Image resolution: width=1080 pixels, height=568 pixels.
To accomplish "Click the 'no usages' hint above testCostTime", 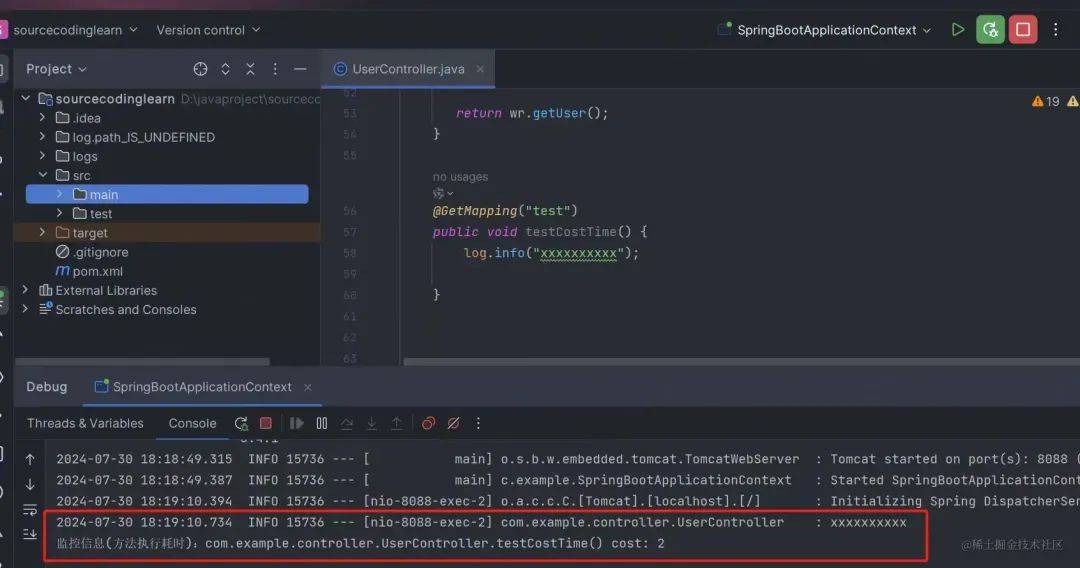I will [x=460, y=177].
